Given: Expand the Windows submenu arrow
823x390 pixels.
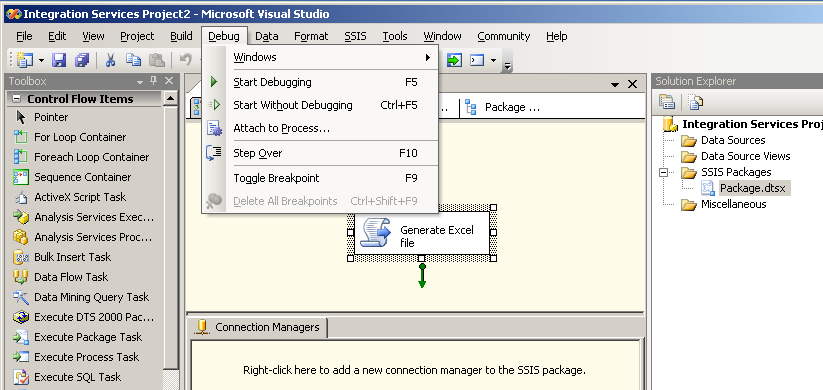Looking at the screenshot, I should coord(428,57).
